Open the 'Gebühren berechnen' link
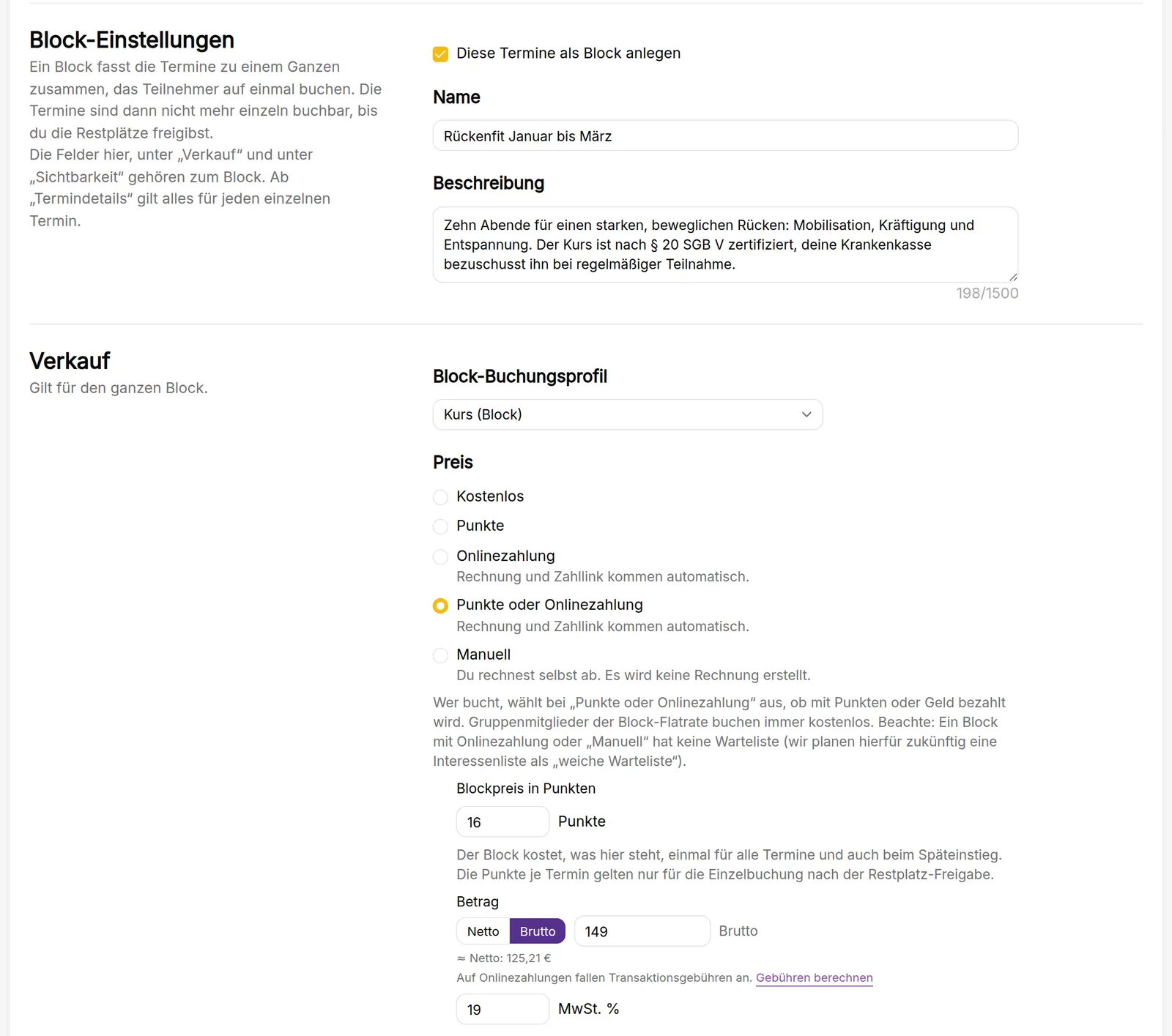 [815, 977]
